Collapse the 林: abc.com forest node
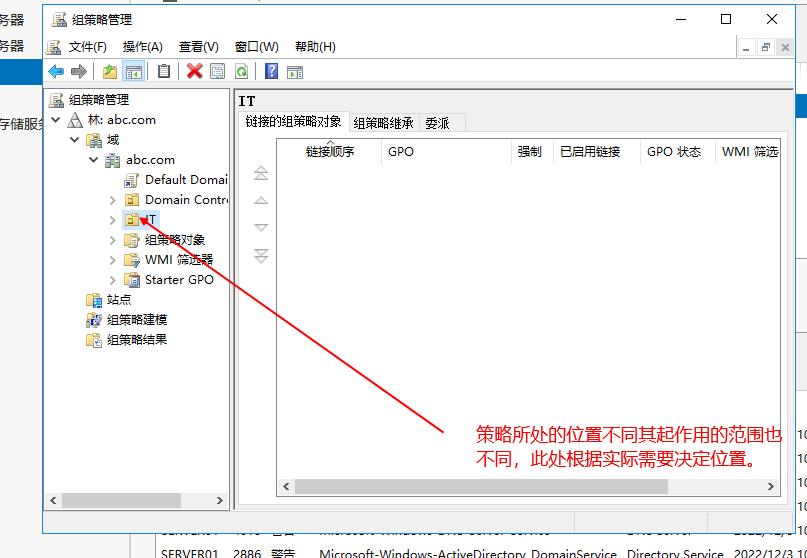Screen dimensions: 807x558 (56, 120)
